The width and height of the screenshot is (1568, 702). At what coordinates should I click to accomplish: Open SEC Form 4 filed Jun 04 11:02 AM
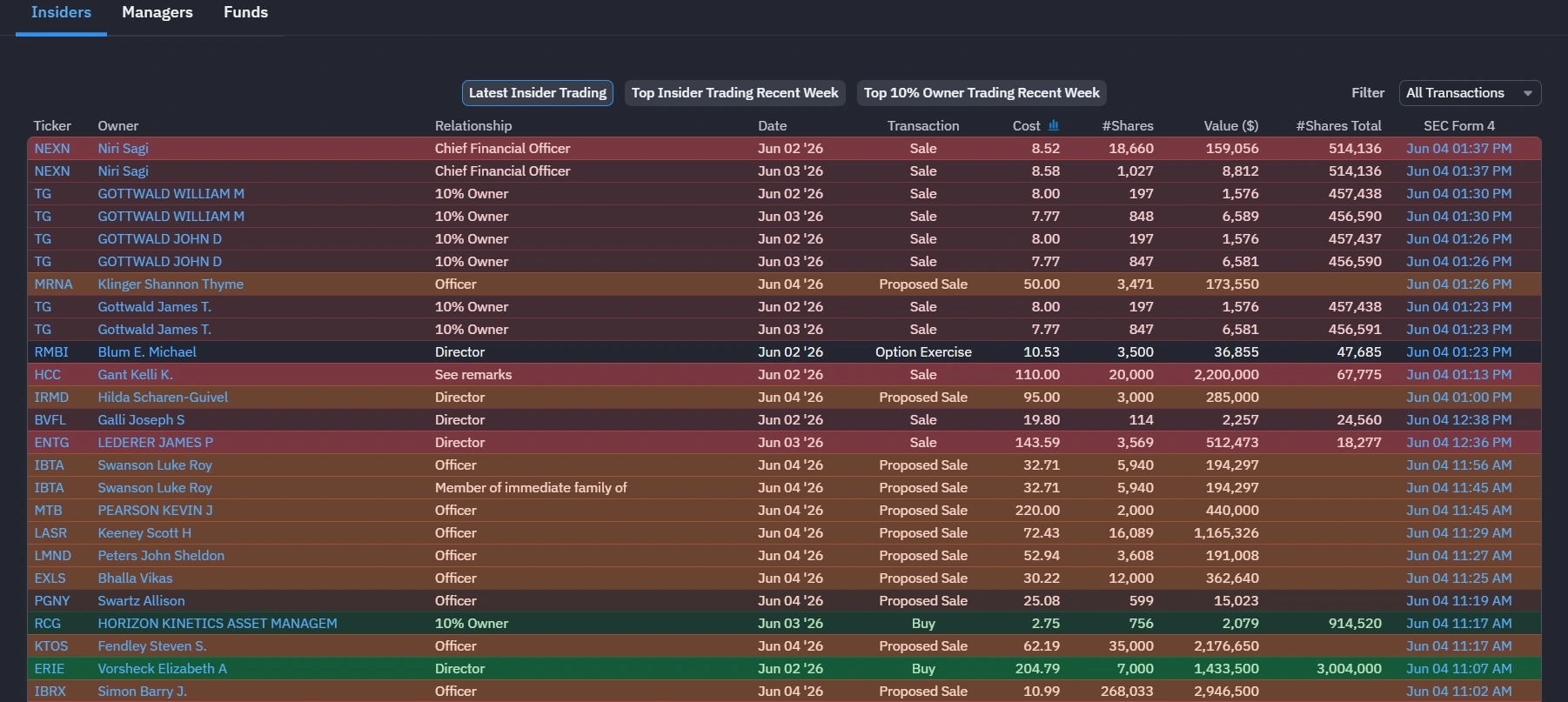click(1459, 692)
